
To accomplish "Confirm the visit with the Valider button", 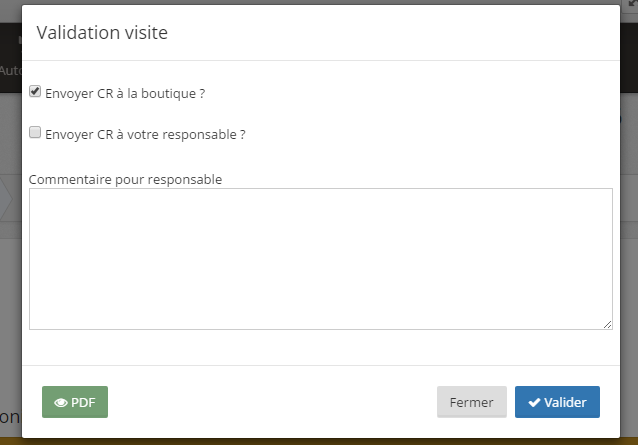I will 557,402.
